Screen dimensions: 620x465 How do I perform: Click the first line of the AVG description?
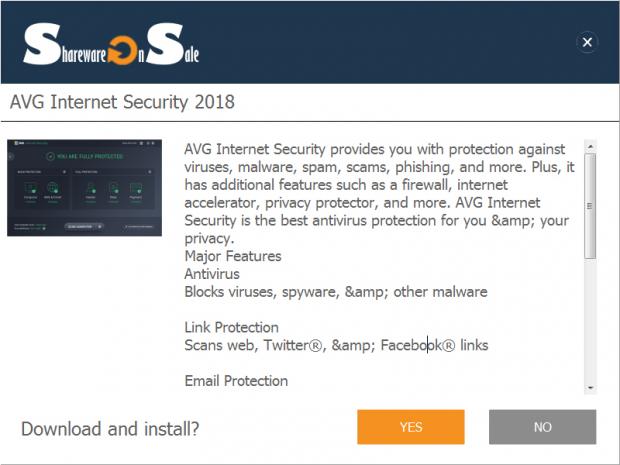[x=375, y=149]
